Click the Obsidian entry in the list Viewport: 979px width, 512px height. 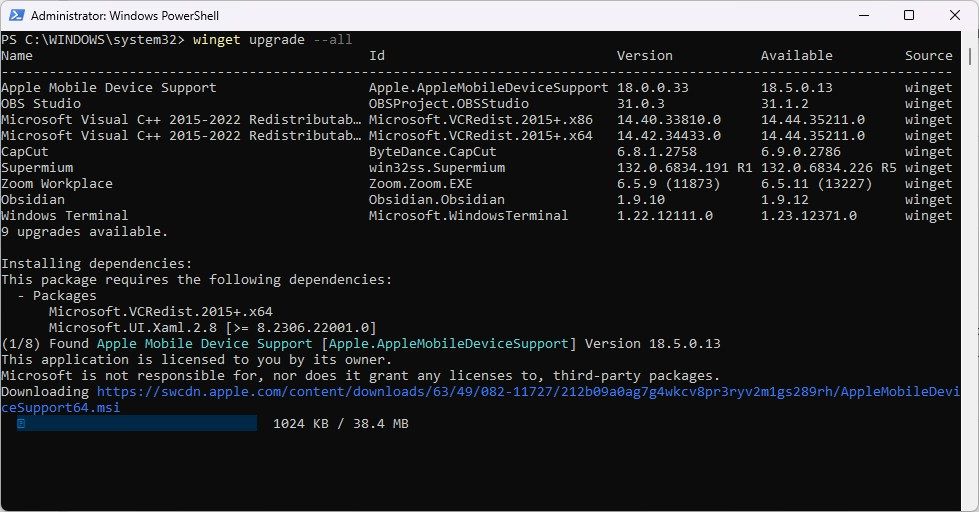click(x=33, y=200)
